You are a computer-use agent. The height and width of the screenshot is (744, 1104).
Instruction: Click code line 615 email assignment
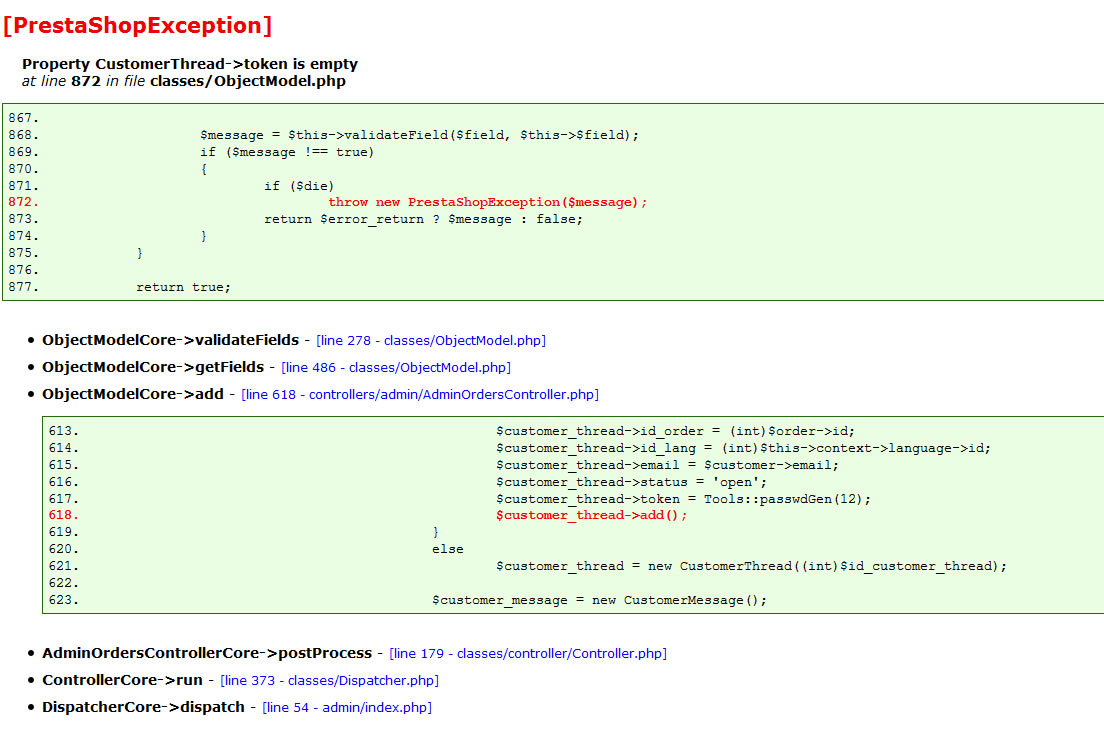click(667, 465)
